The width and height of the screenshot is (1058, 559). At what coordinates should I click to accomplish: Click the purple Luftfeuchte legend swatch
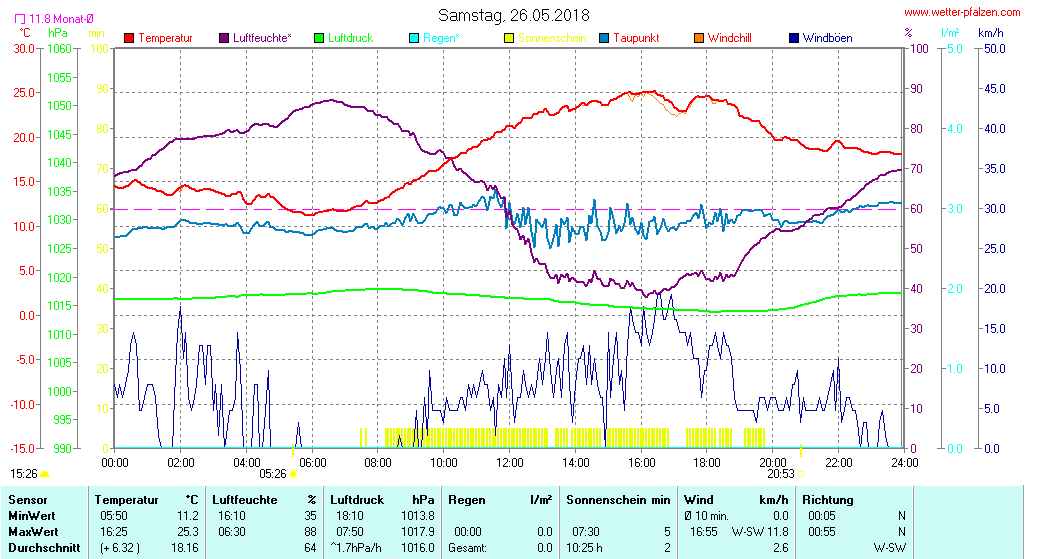tap(224, 38)
